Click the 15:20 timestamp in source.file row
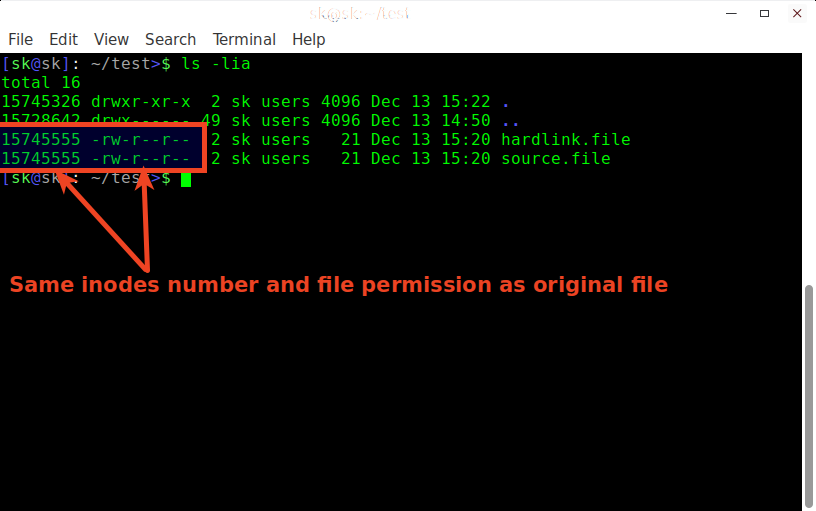Screen dimensions: 816x511 click(x=466, y=159)
